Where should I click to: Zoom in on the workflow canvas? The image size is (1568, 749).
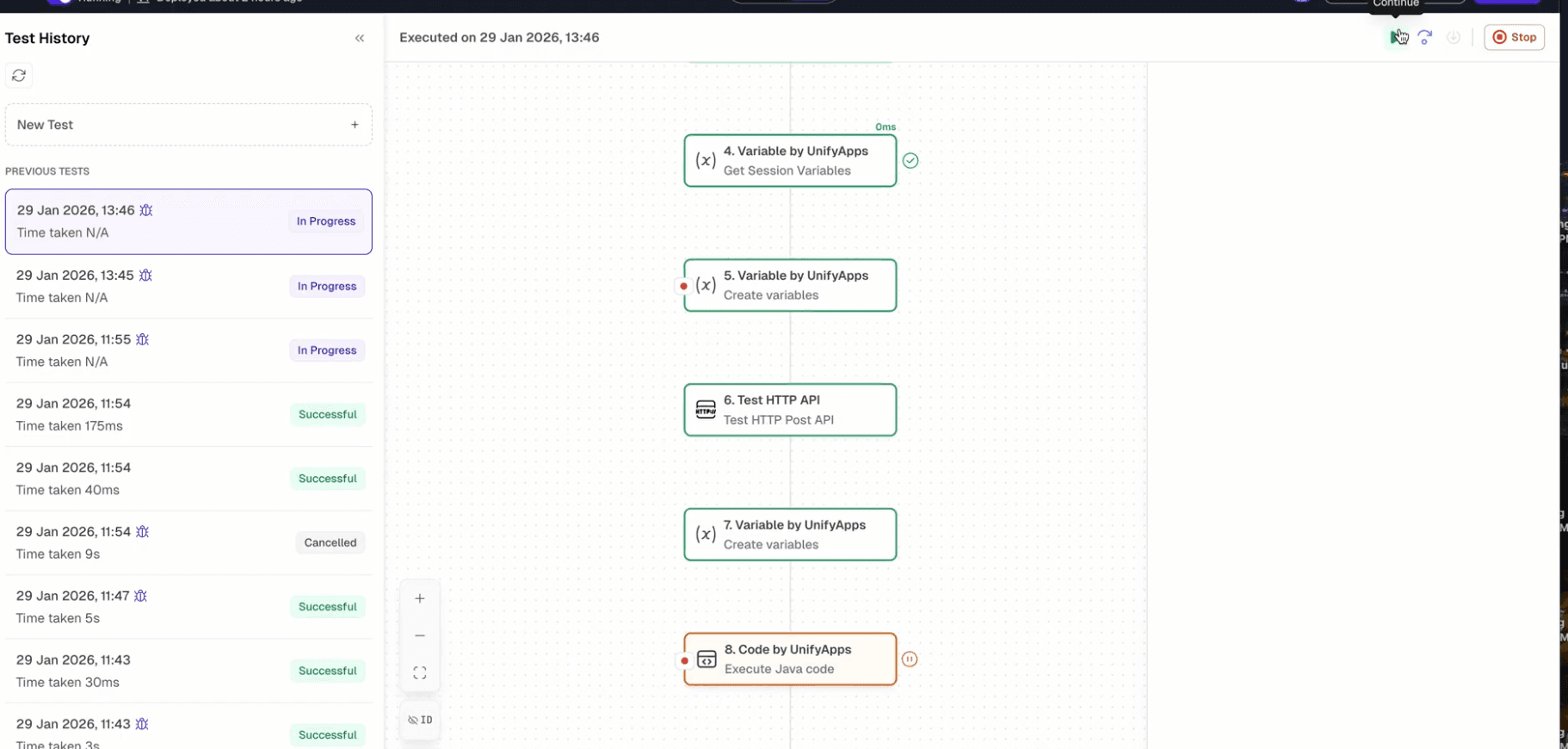tap(420, 598)
